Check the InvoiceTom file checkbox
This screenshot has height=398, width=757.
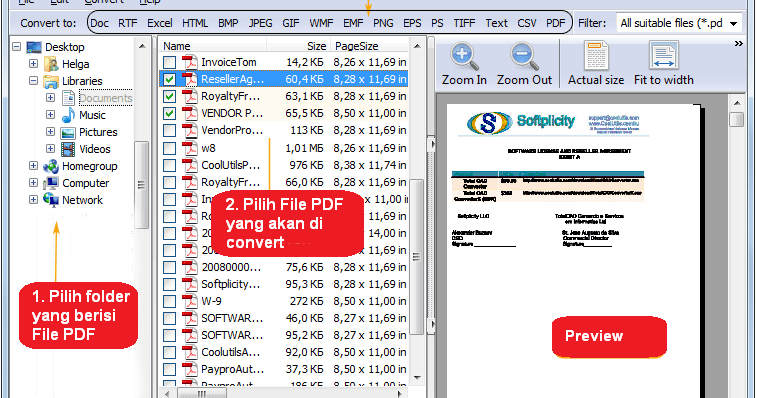(x=169, y=62)
